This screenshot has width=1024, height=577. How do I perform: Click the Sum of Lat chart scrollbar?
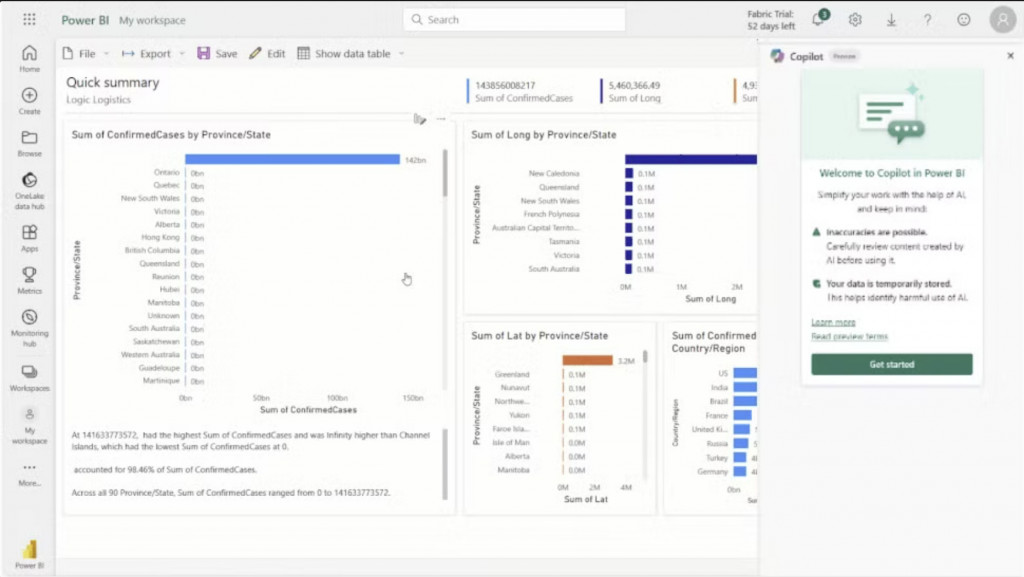coord(645,356)
